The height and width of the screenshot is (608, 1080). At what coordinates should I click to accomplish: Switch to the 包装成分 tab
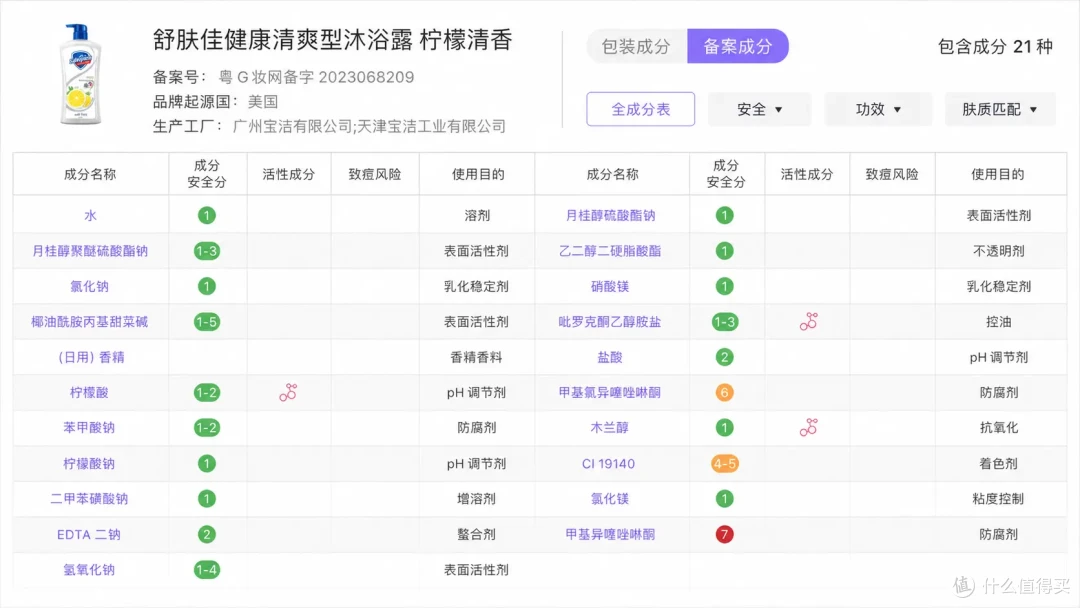coord(636,46)
